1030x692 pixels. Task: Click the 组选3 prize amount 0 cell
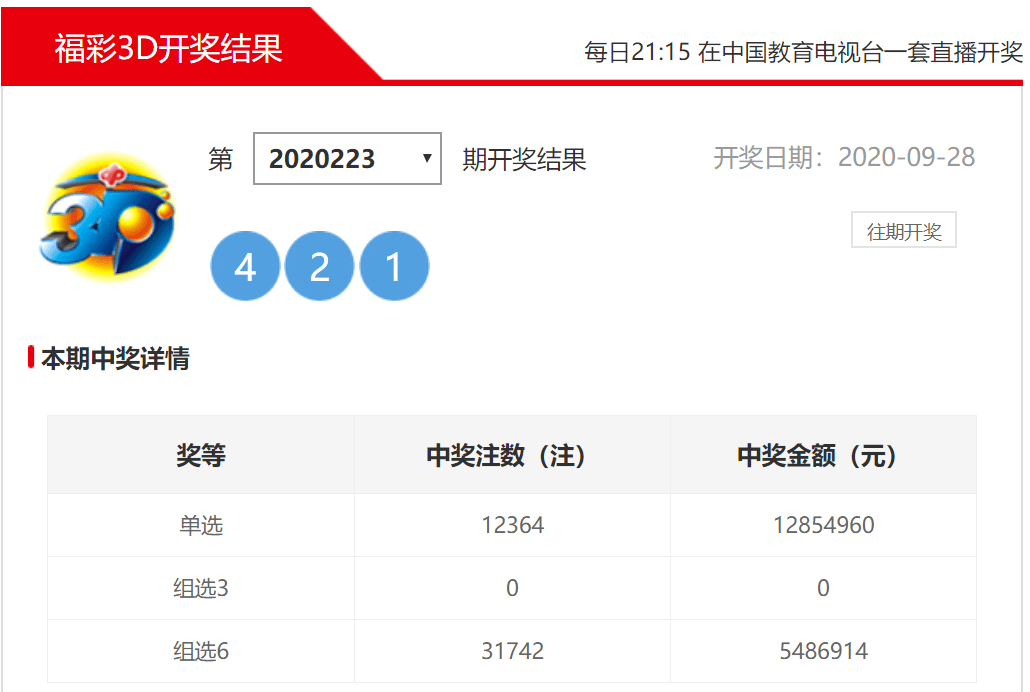(x=823, y=588)
